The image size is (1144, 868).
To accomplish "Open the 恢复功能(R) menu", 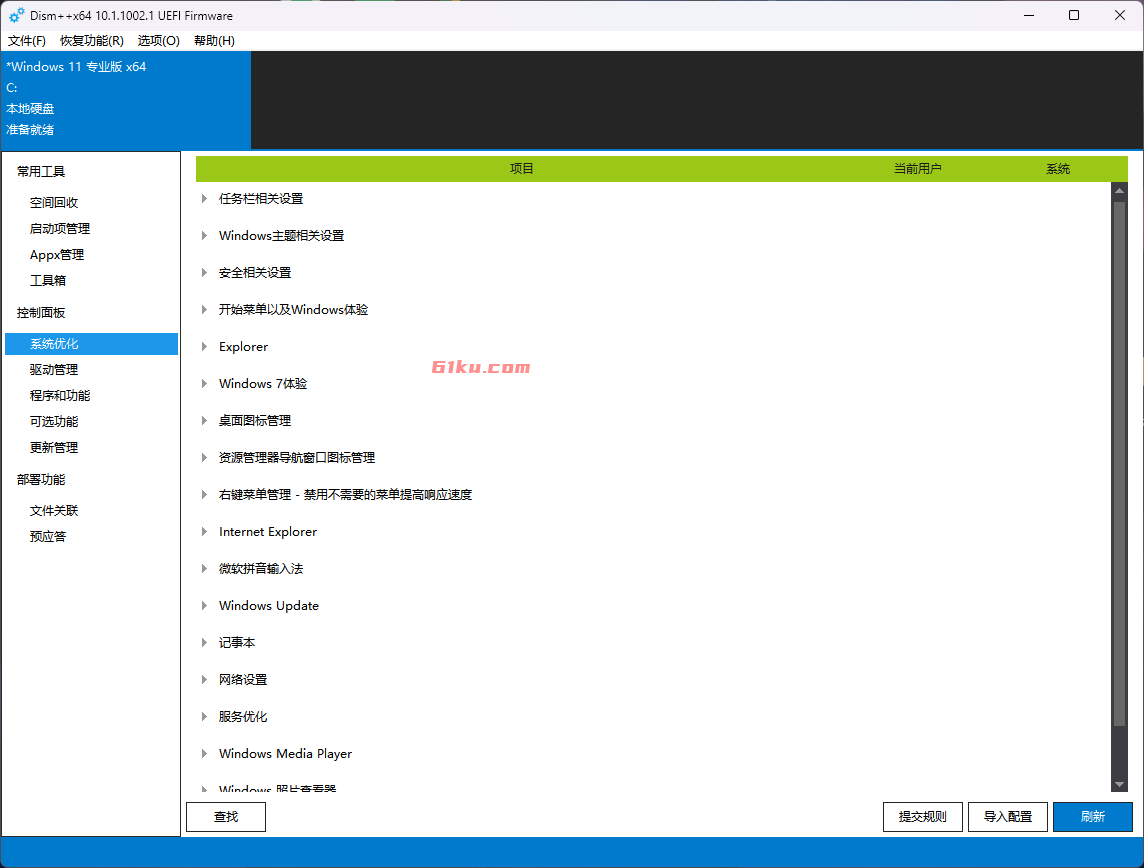I will [92, 41].
